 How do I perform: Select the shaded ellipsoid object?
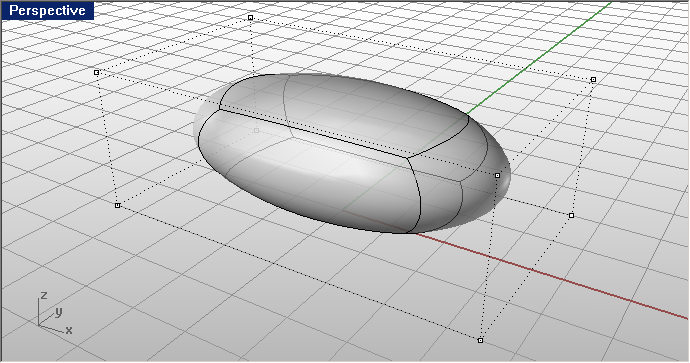coord(352,154)
